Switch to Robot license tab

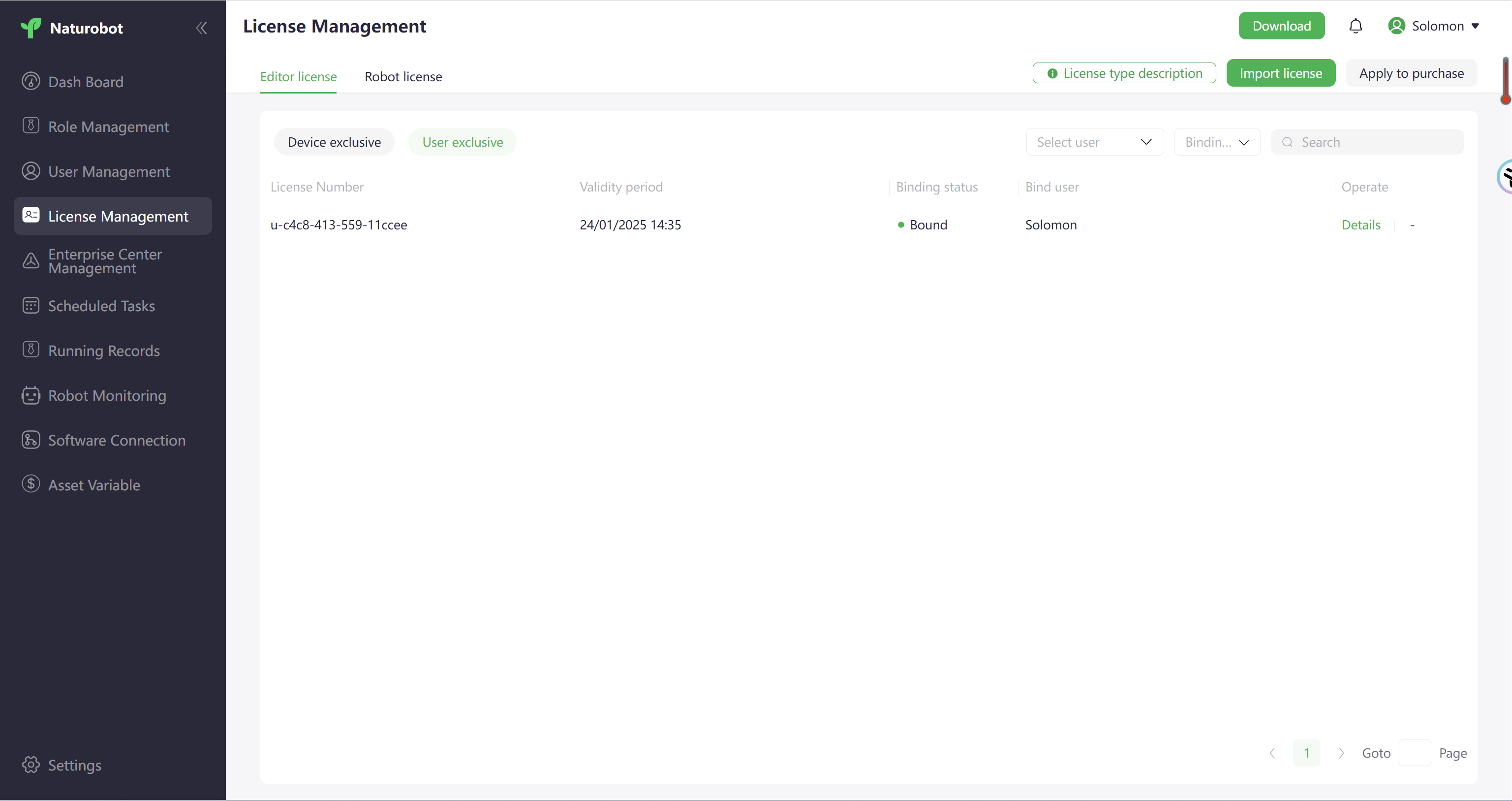[x=403, y=76]
